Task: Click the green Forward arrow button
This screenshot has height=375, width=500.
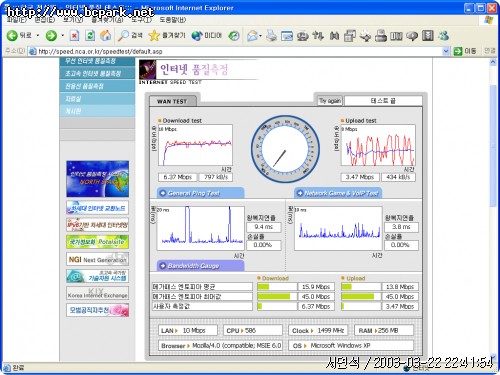Action: [51, 35]
